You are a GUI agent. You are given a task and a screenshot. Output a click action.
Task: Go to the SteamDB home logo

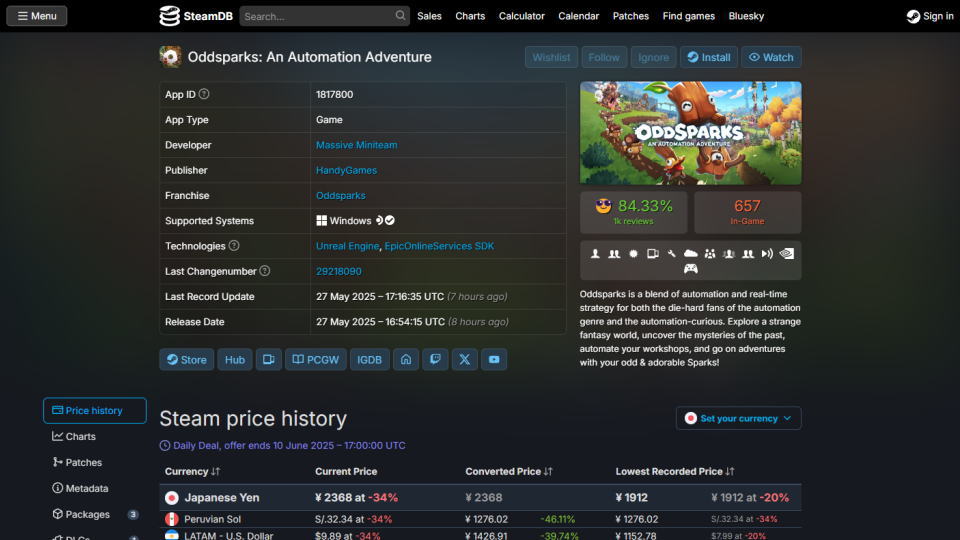pos(196,16)
